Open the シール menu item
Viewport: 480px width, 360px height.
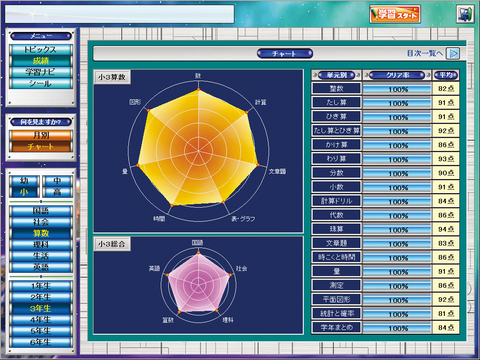tap(41, 84)
